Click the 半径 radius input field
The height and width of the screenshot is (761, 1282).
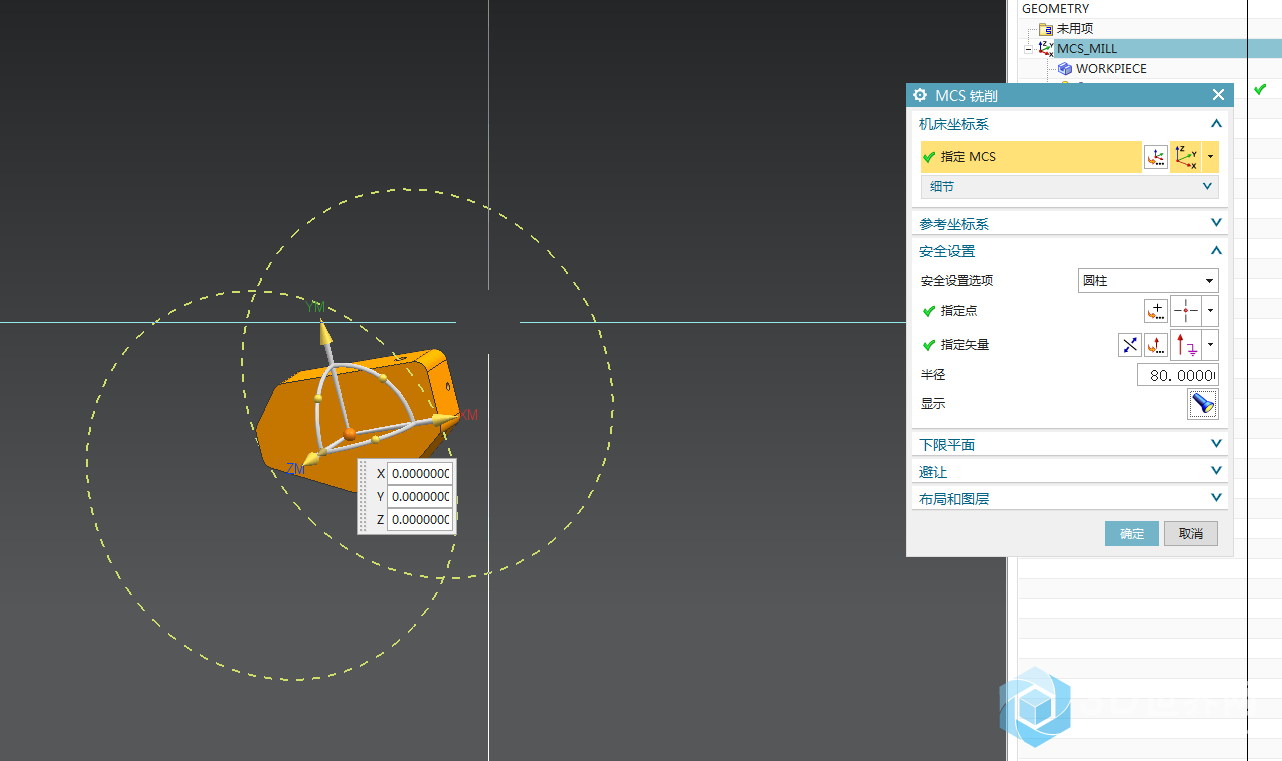(1177, 375)
